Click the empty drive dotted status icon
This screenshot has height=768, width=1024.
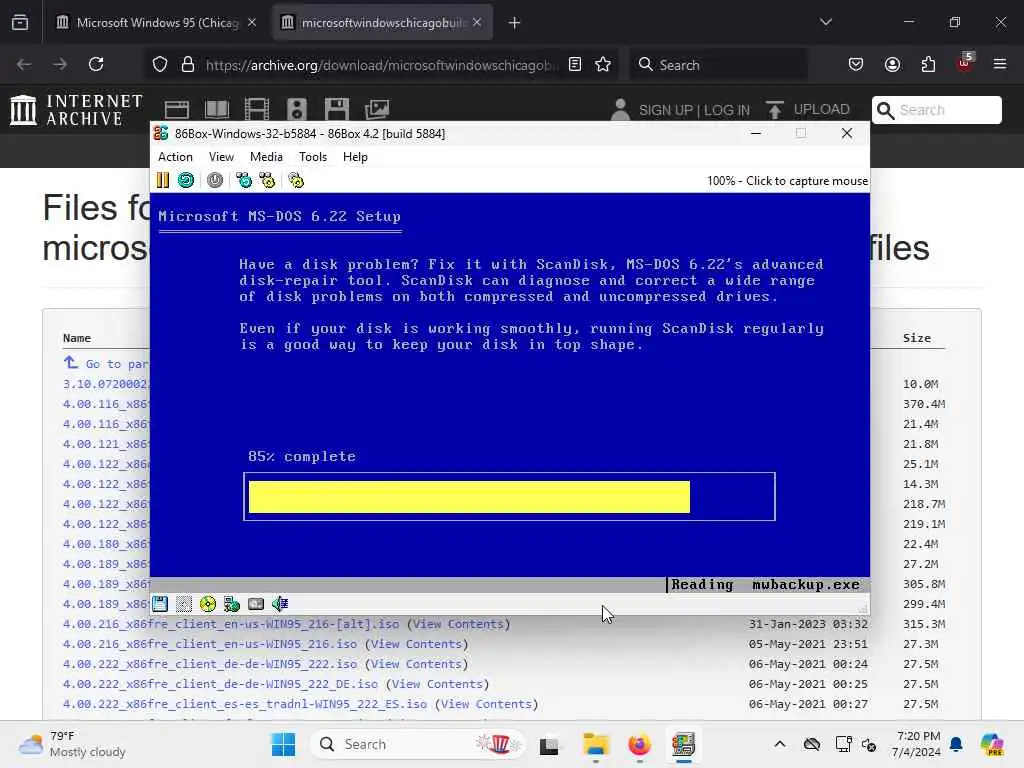click(x=184, y=604)
